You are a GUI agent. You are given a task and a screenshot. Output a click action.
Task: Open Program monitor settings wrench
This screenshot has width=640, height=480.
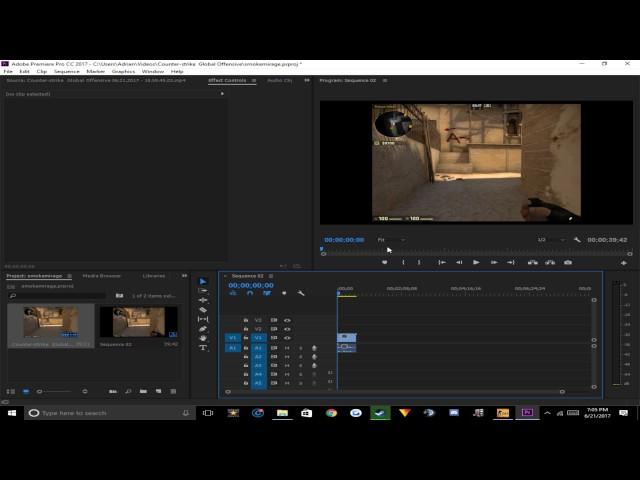[577, 240]
